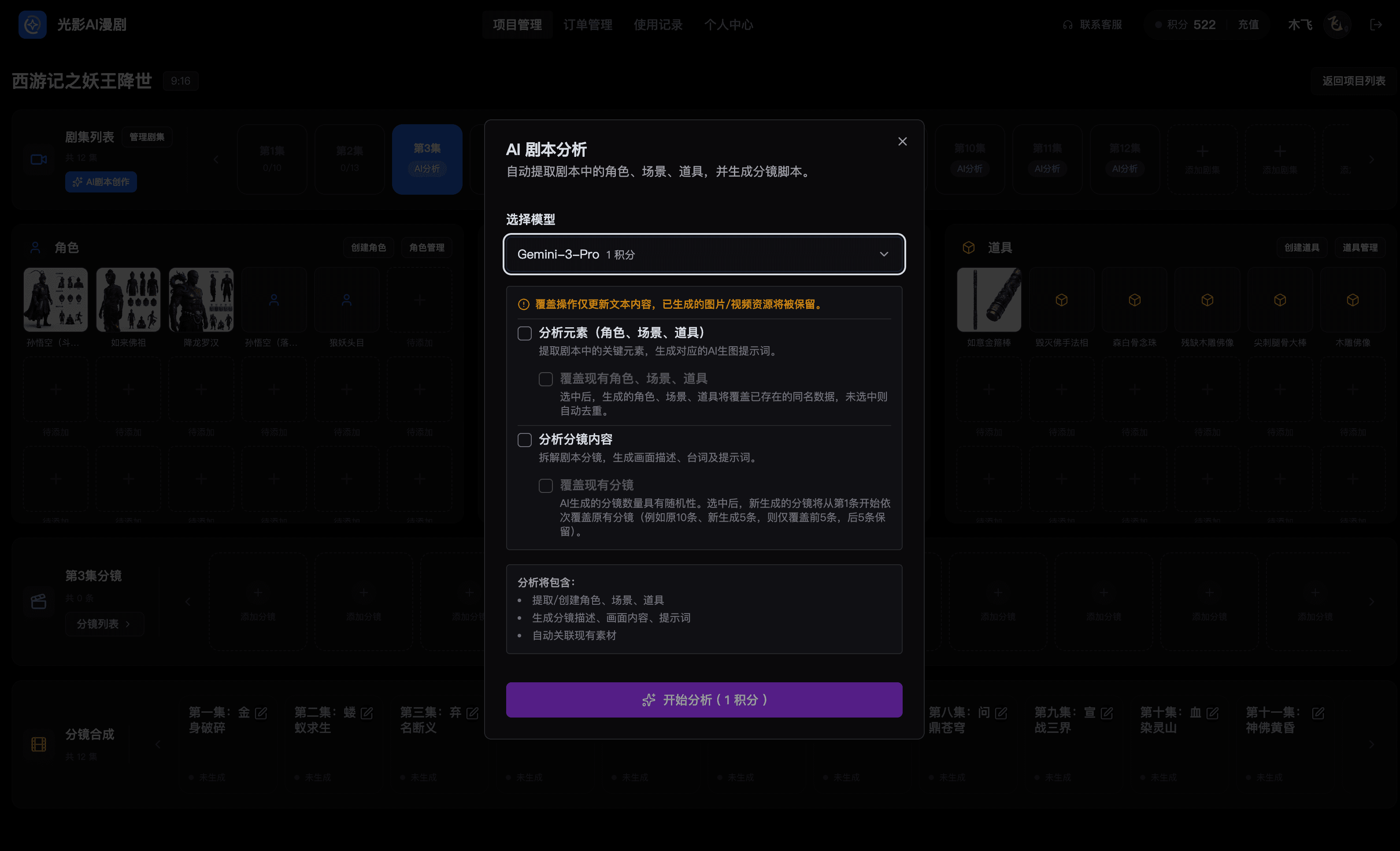The image size is (1400, 851).
Task: Click 开始分析（1积分）button
Action: (x=704, y=699)
